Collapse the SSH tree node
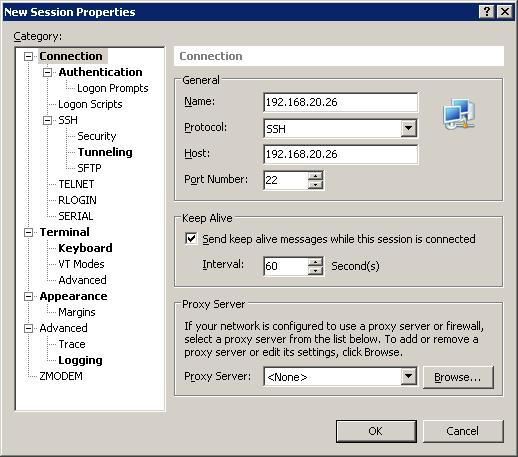The height and width of the screenshot is (457, 518). (x=48, y=120)
